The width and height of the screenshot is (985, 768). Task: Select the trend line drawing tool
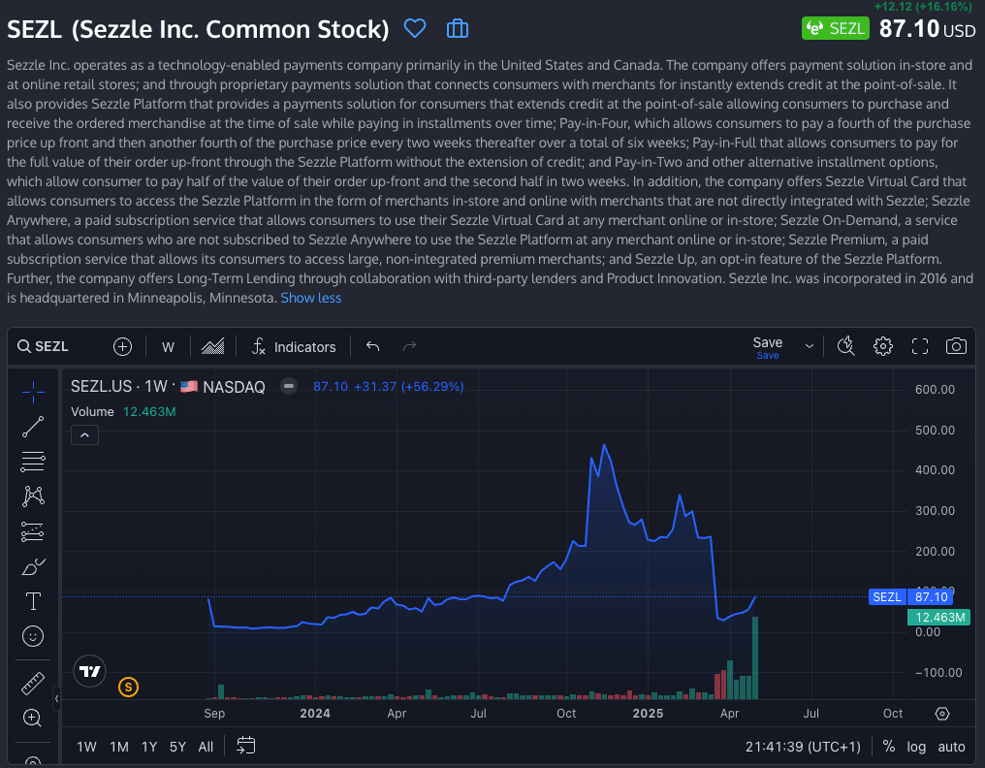coord(33,426)
